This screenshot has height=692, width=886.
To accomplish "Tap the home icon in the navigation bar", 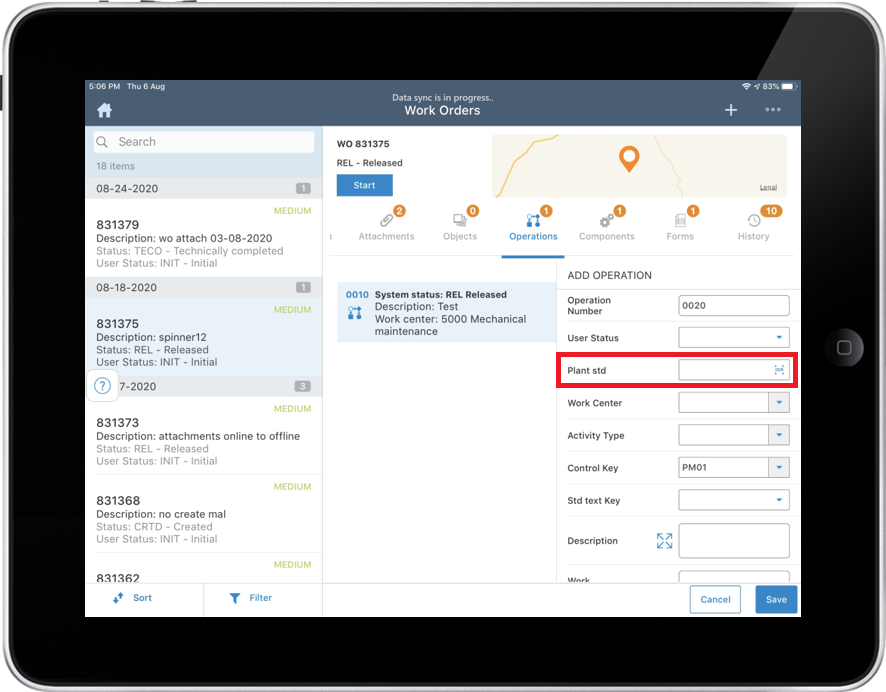I will 104,110.
